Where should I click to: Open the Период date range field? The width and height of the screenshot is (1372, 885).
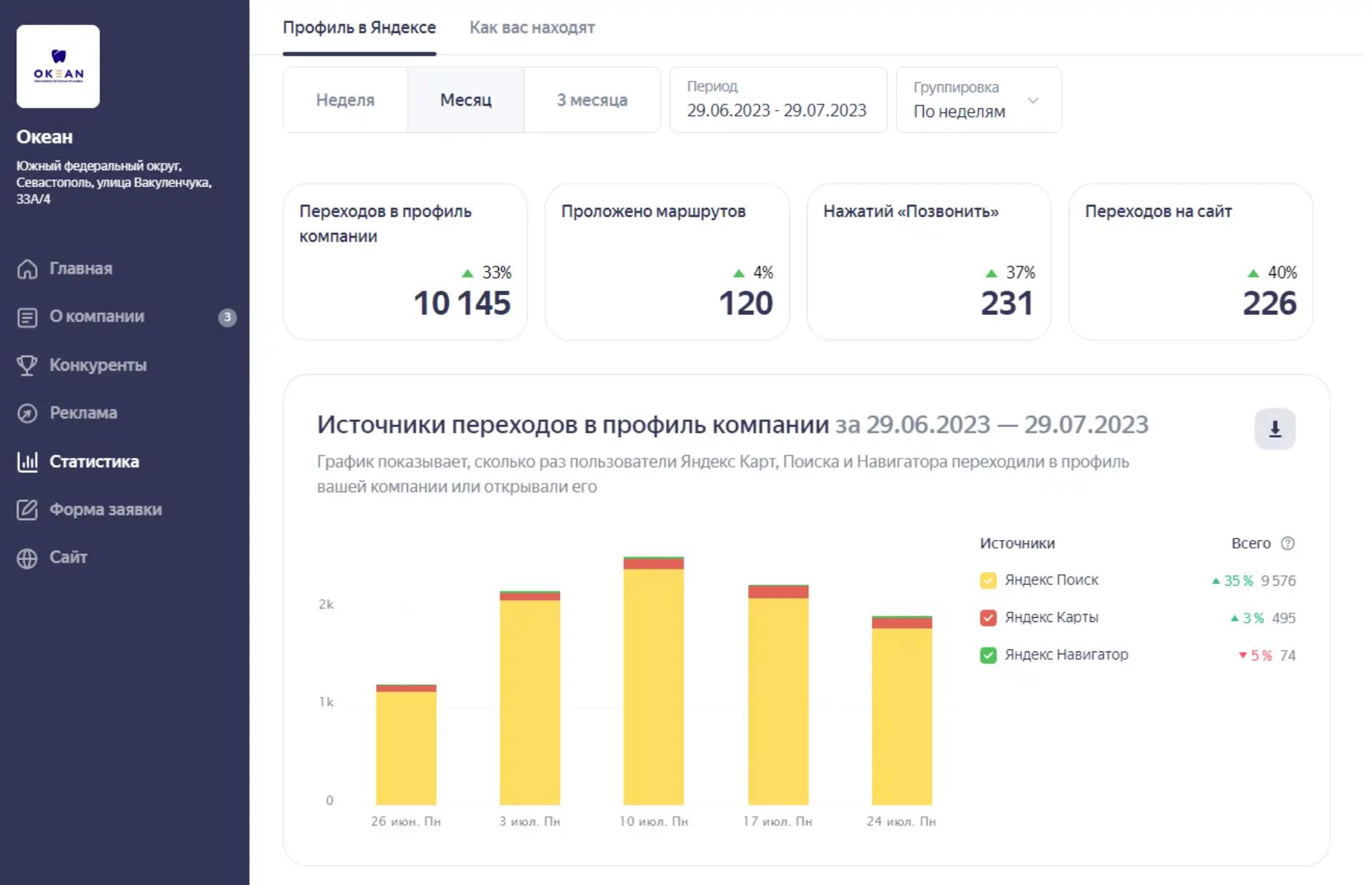tap(778, 100)
